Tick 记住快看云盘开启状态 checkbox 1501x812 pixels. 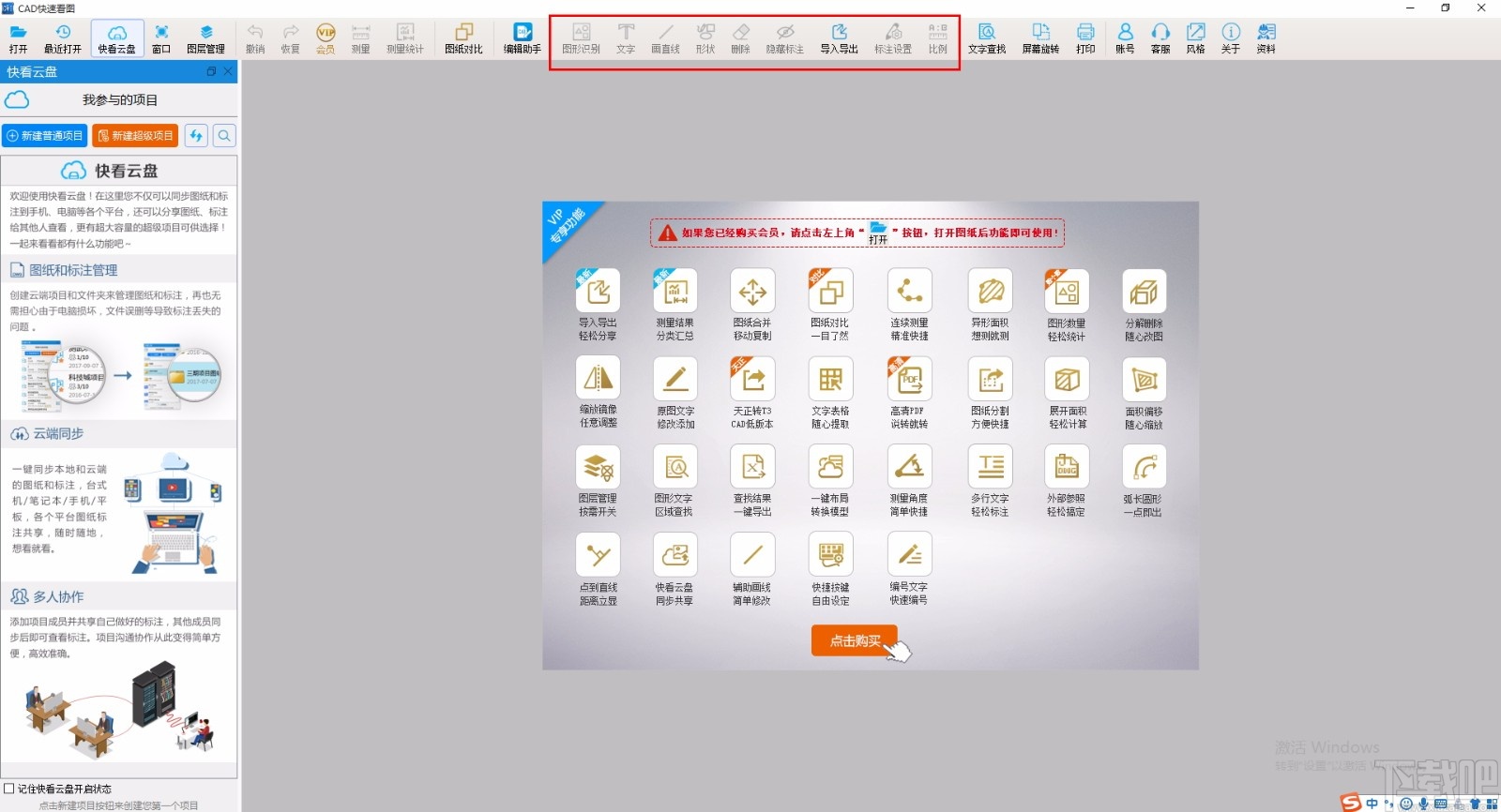[9, 789]
